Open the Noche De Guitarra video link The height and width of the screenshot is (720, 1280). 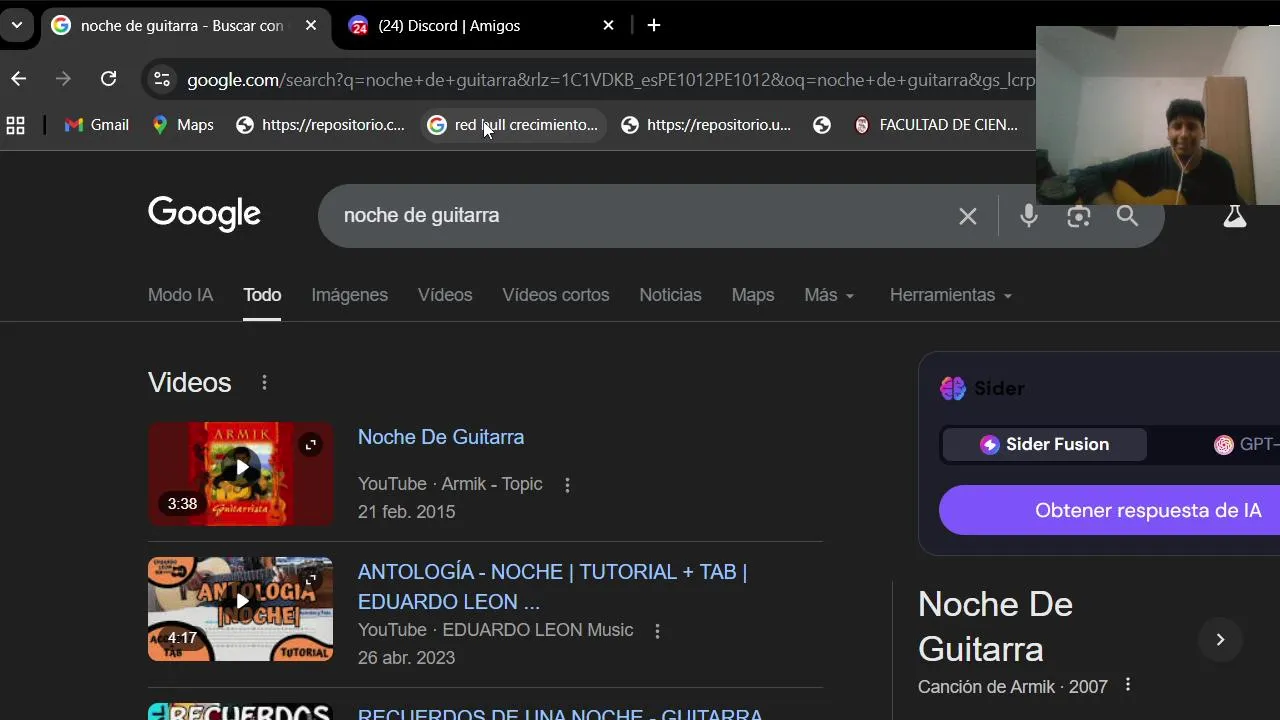click(441, 437)
